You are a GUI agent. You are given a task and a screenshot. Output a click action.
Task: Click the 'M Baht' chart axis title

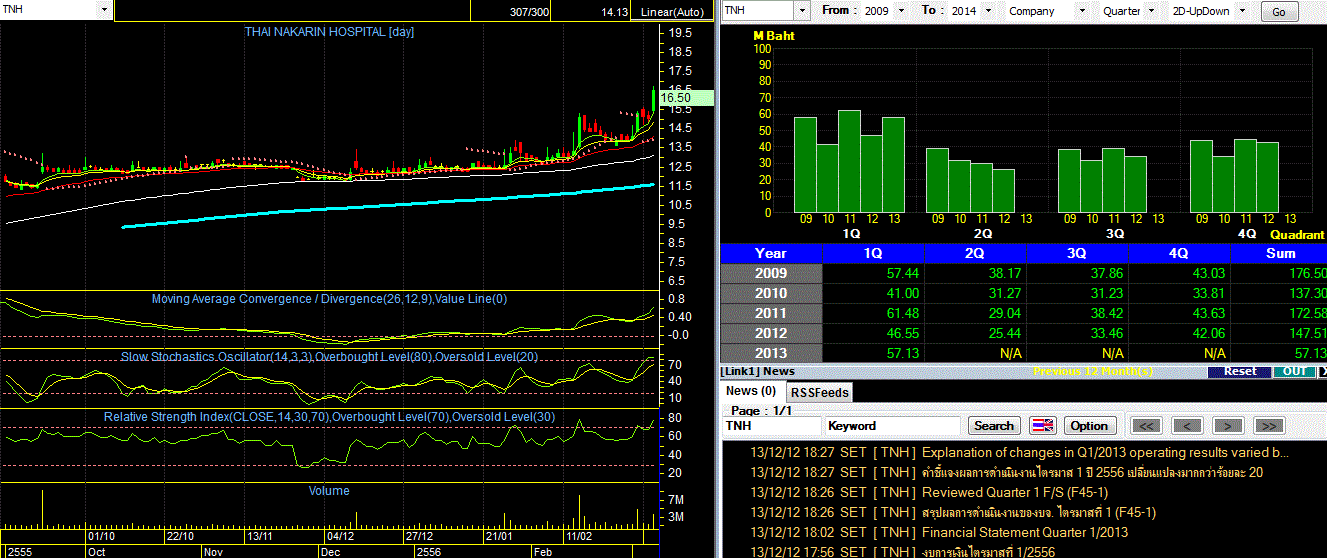point(774,36)
